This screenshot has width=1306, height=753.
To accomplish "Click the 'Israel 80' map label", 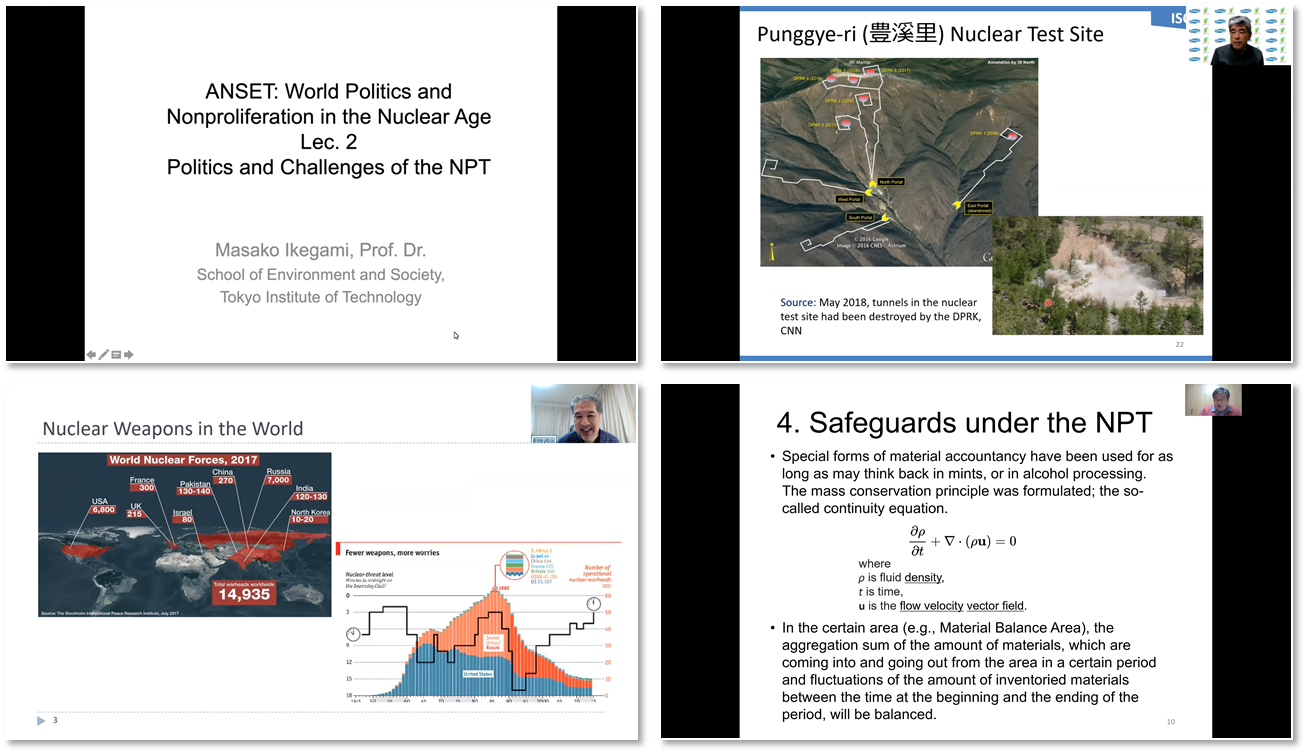I will pos(181,515).
